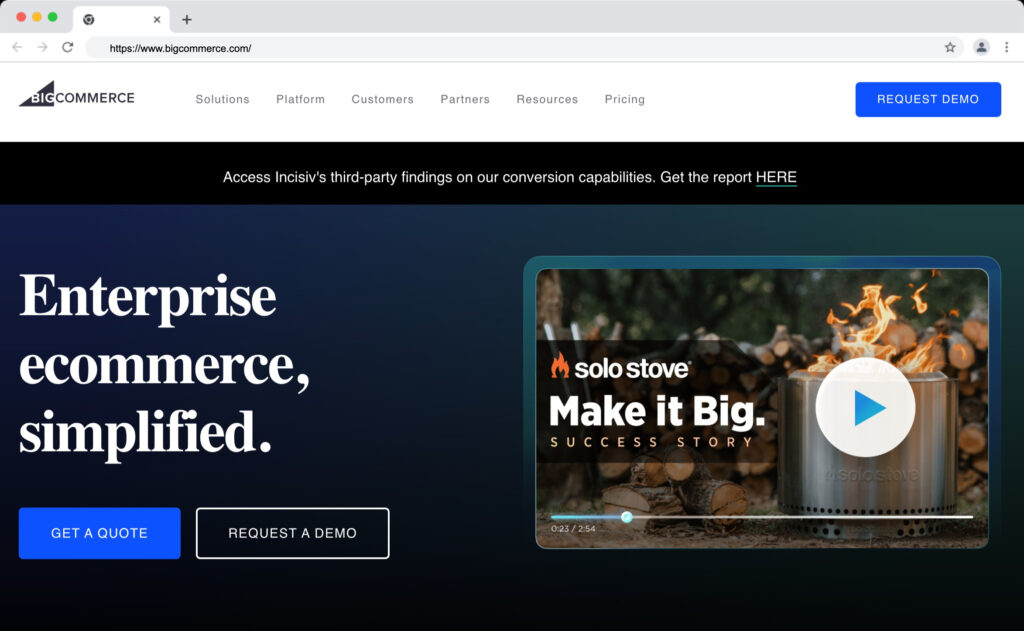Click the Request a Demo outlined button
1024x631 pixels.
[293, 533]
